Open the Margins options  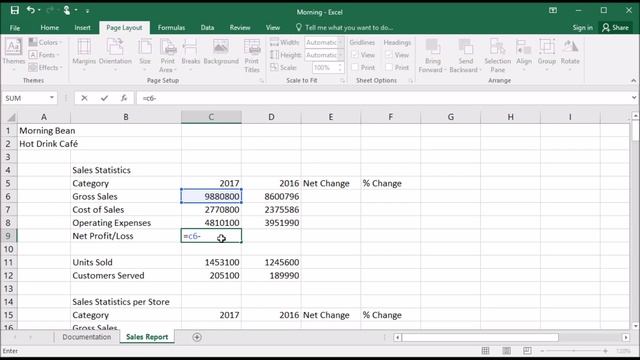coord(84,55)
